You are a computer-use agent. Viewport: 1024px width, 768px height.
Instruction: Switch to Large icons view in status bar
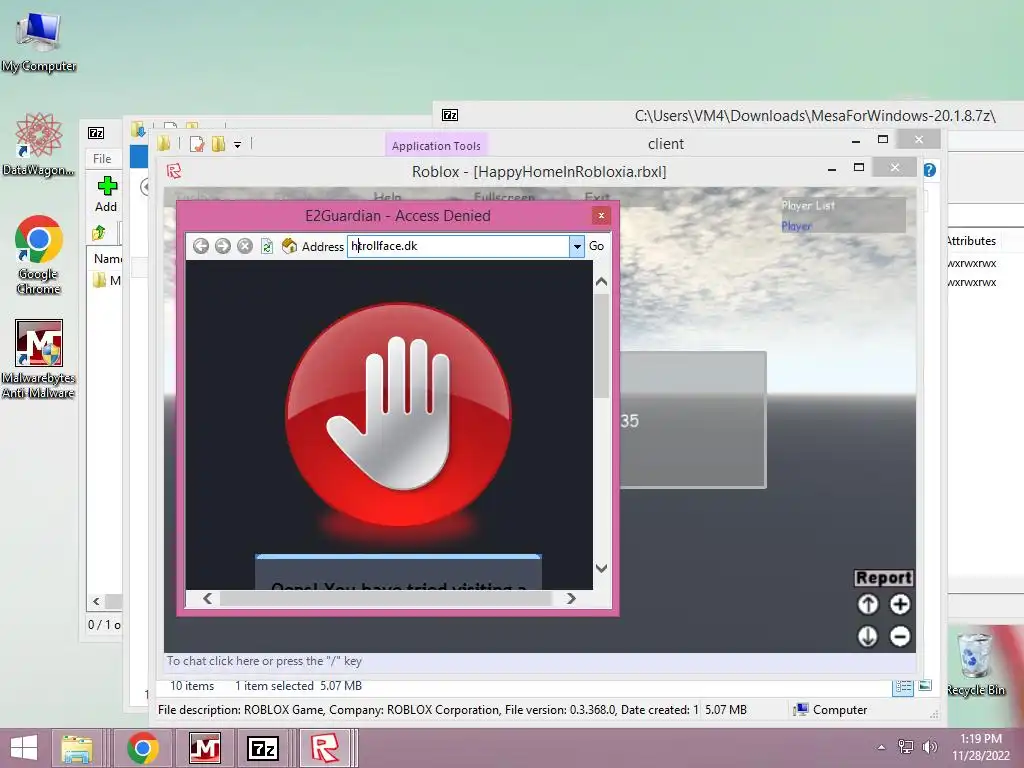tap(925, 686)
